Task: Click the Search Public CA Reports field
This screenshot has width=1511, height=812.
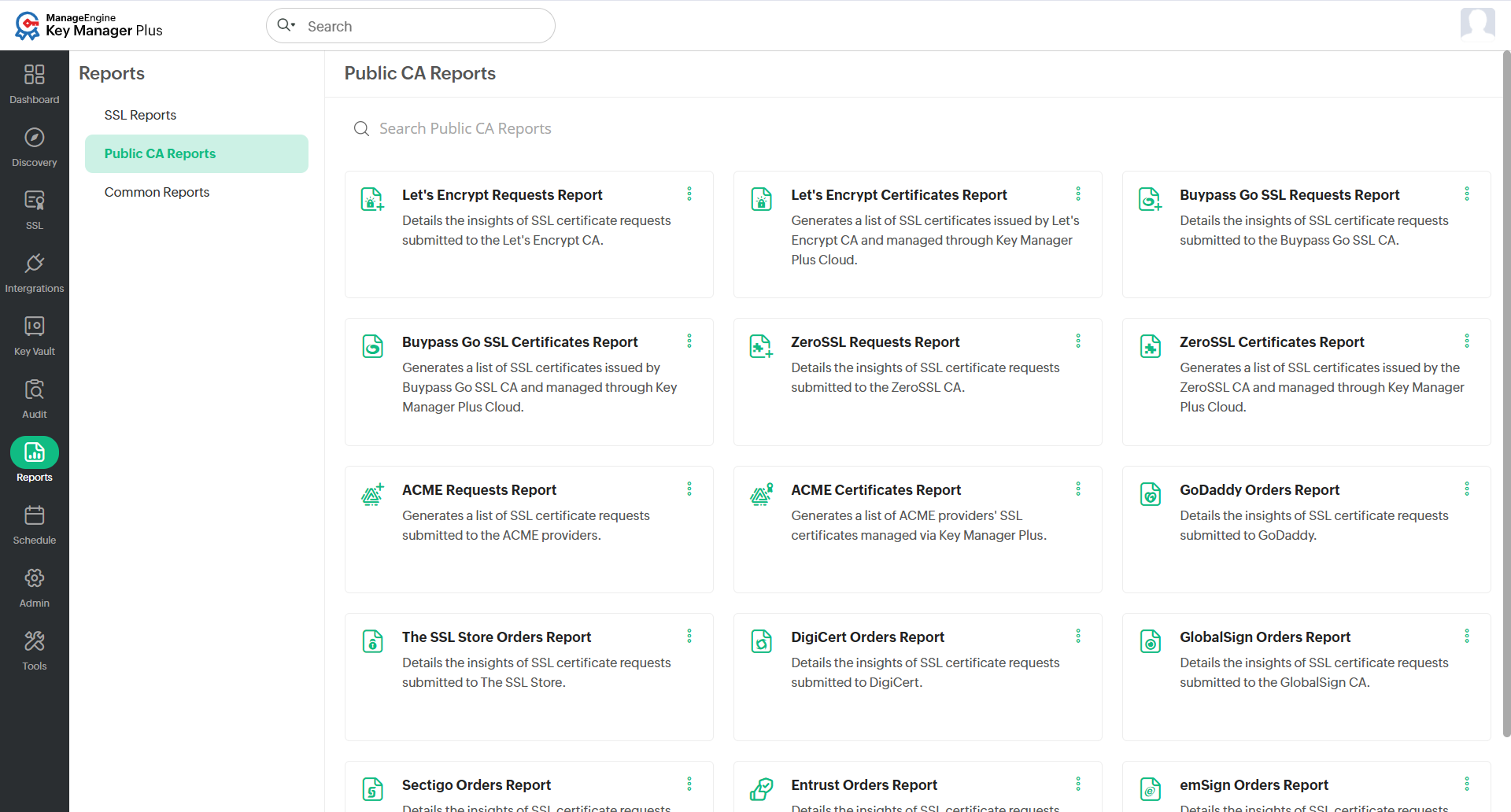Action: point(465,128)
